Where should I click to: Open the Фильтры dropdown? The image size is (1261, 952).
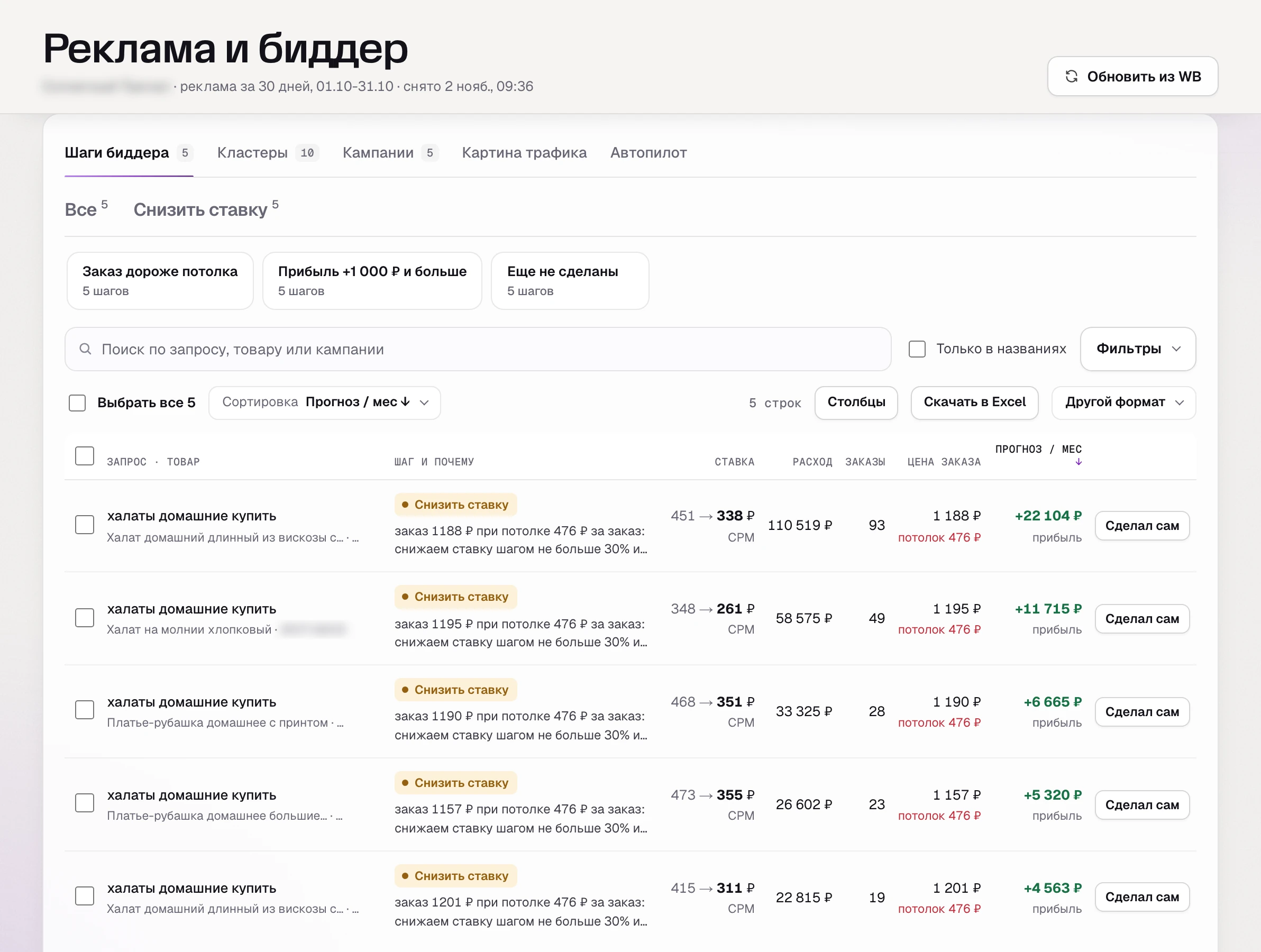coord(1138,349)
